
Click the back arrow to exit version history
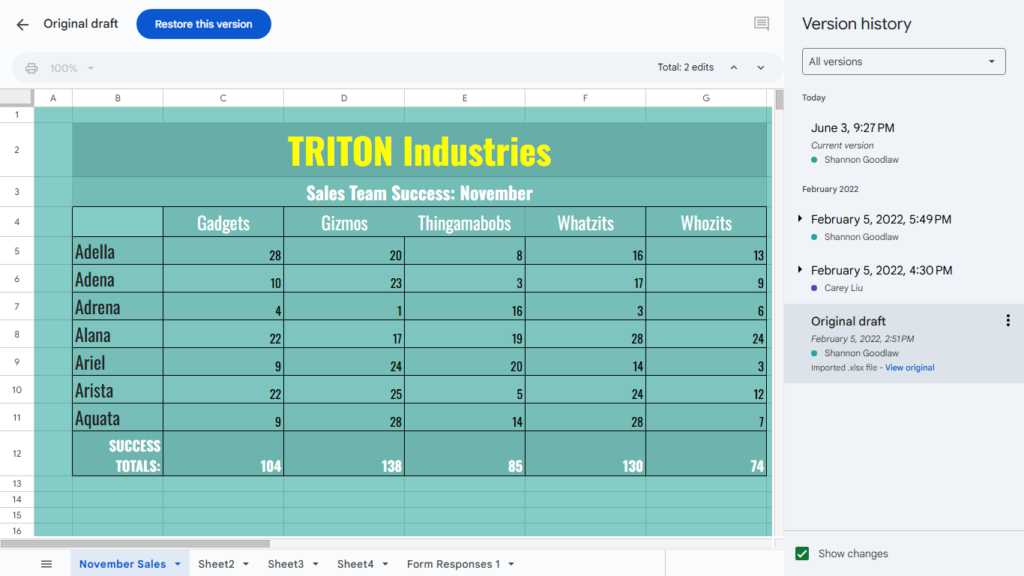click(22, 24)
